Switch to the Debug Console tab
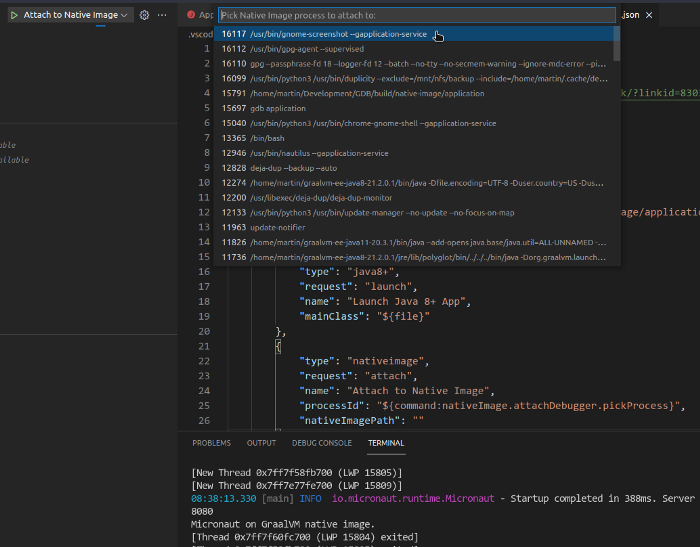The width and height of the screenshot is (700, 547). (x=322, y=443)
